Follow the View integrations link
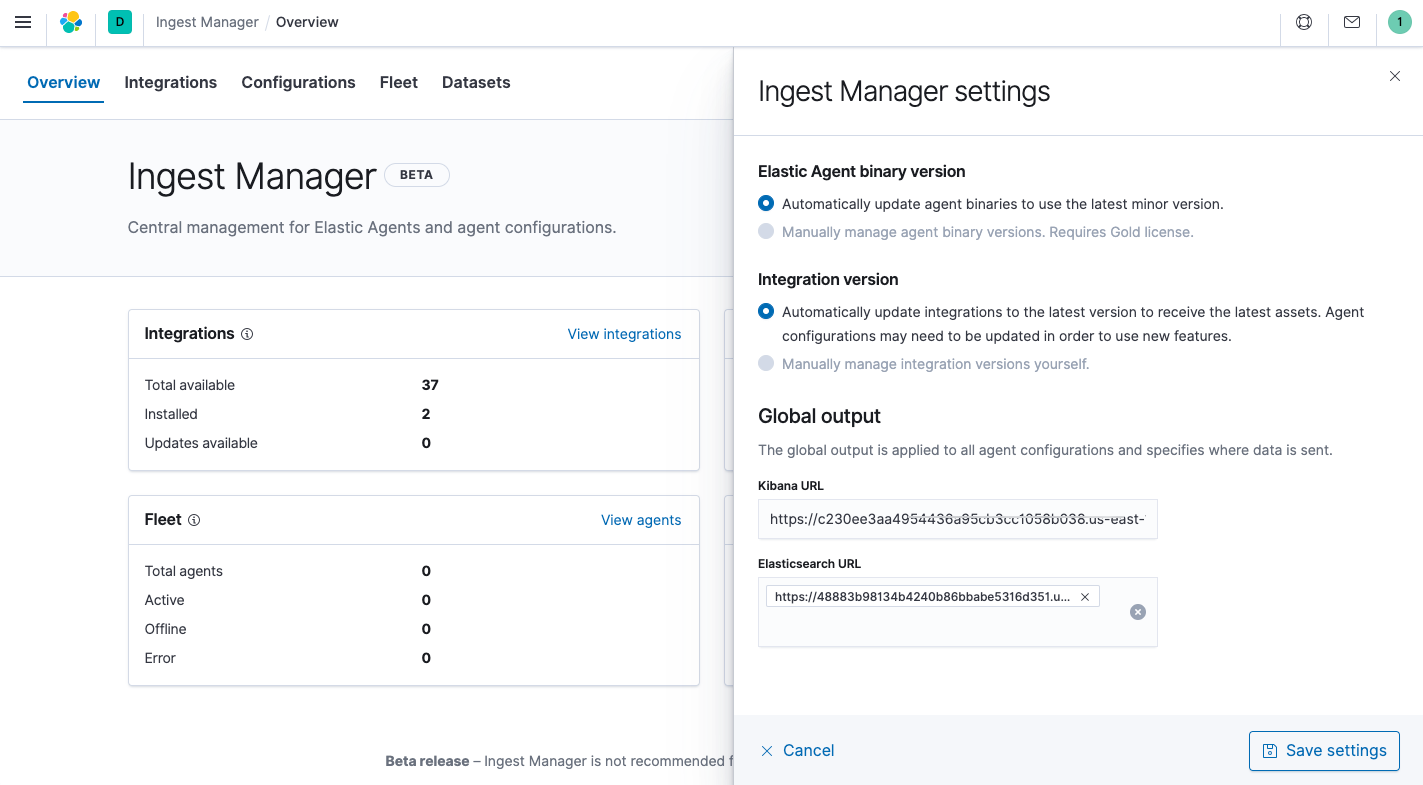1423x785 pixels. [x=624, y=334]
